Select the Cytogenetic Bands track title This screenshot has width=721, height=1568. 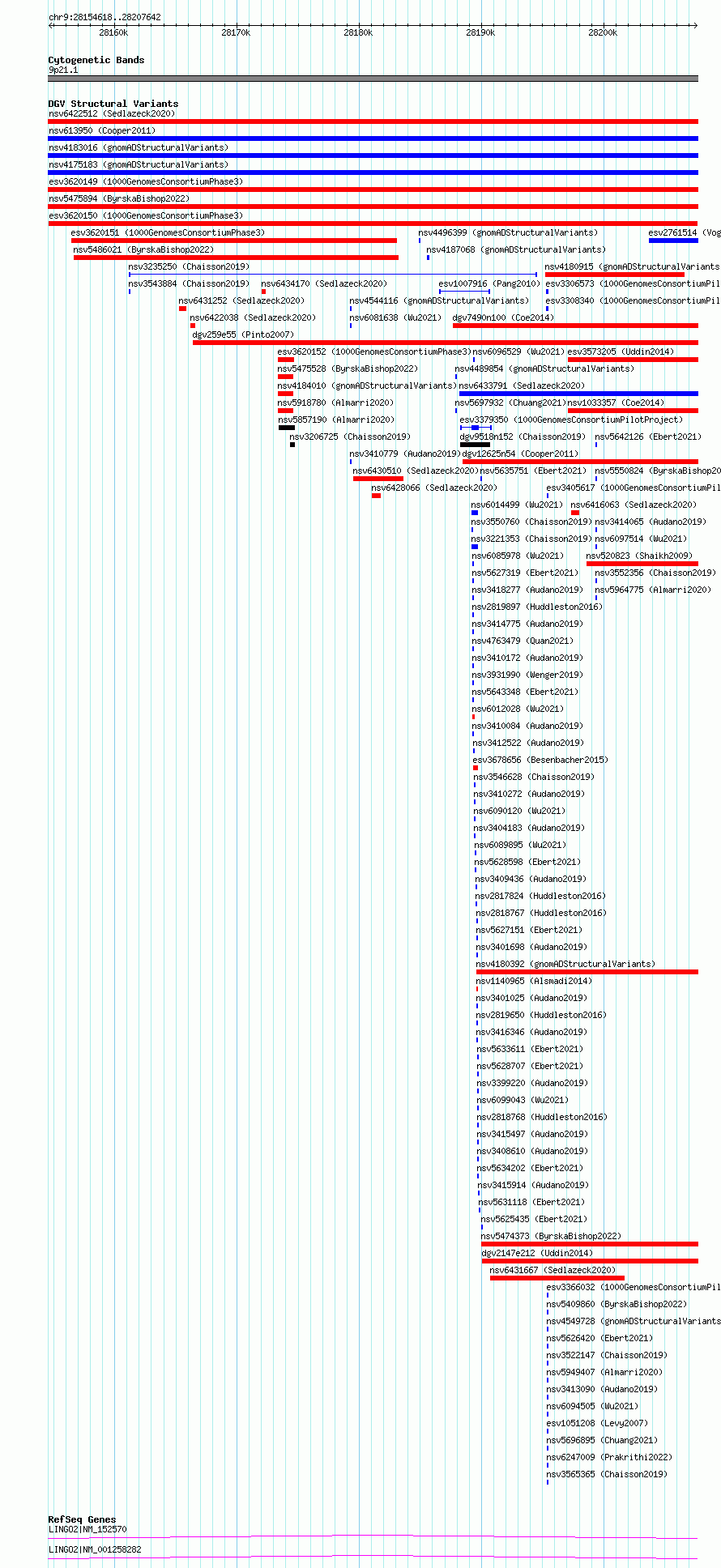(96, 60)
